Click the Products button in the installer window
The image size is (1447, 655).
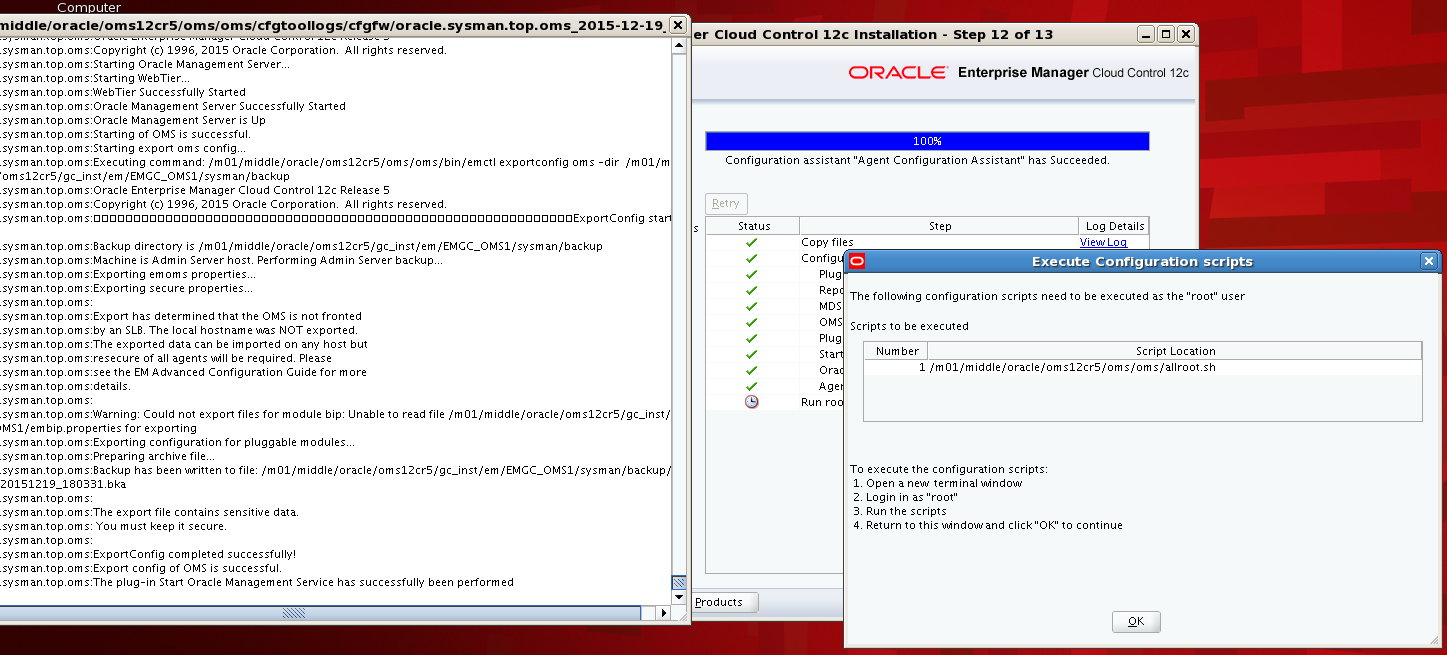tap(724, 602)
